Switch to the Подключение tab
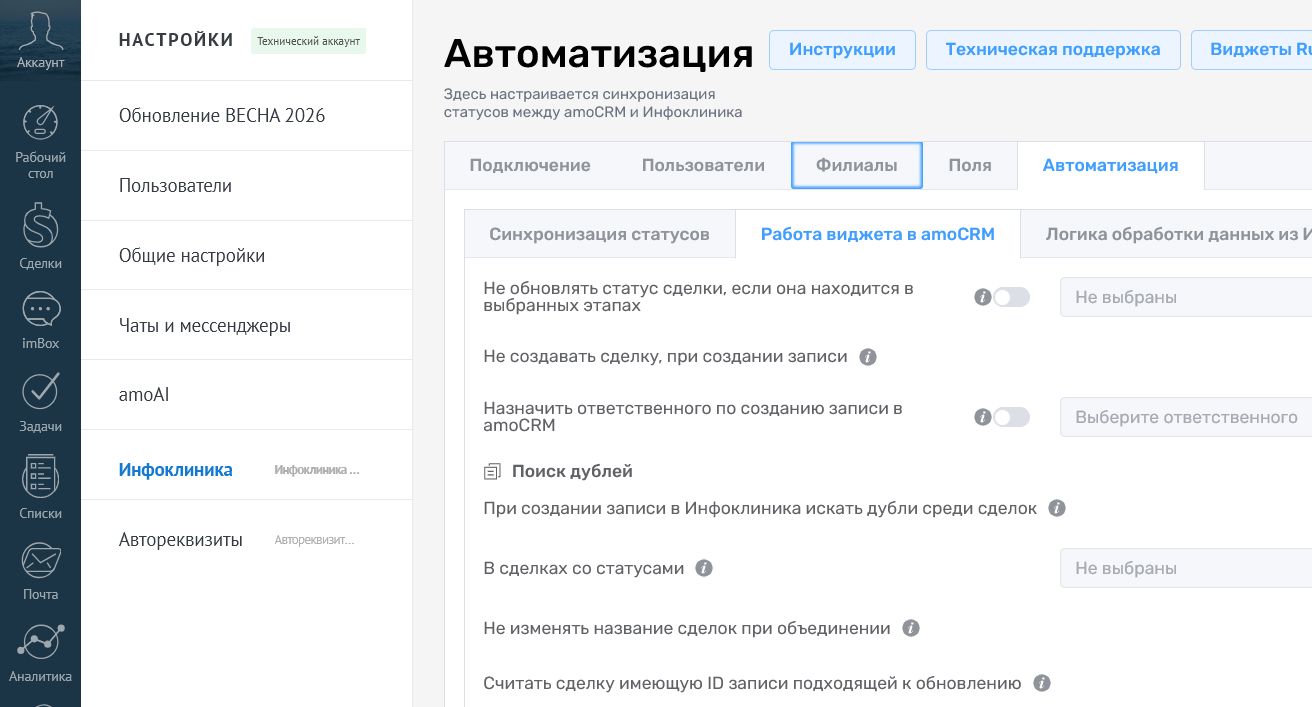This screenshot has height=707, width=1312. (530, 166)
